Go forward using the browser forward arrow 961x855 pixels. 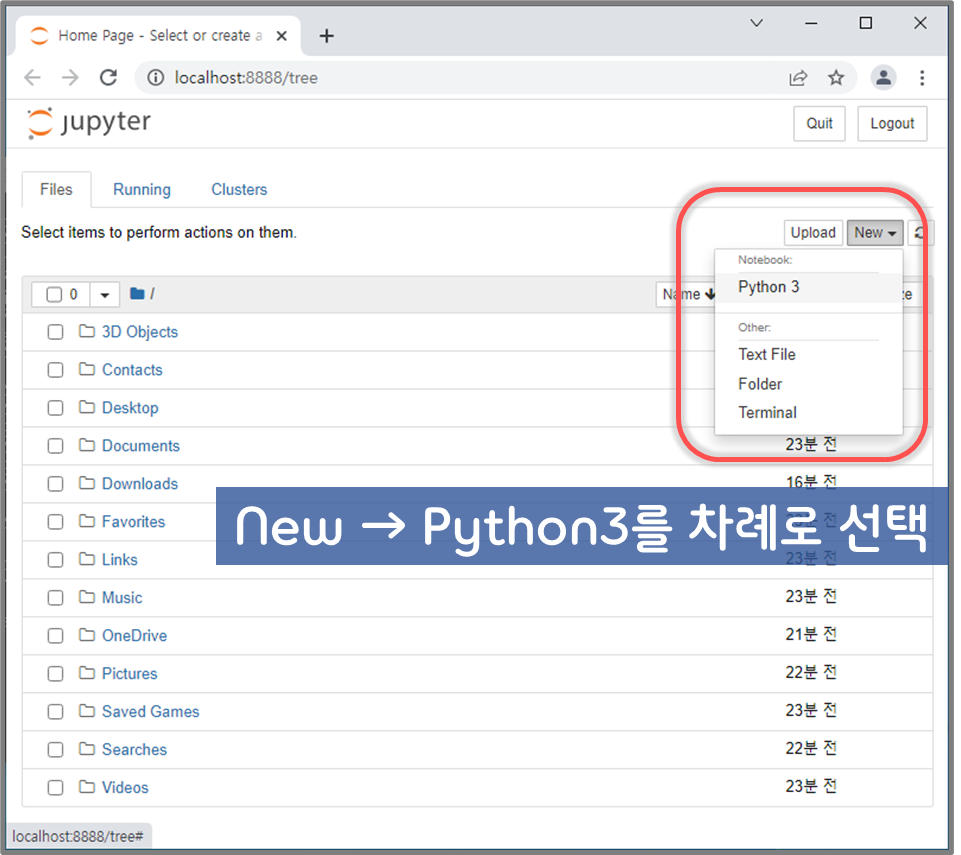[x=70, y=78]
